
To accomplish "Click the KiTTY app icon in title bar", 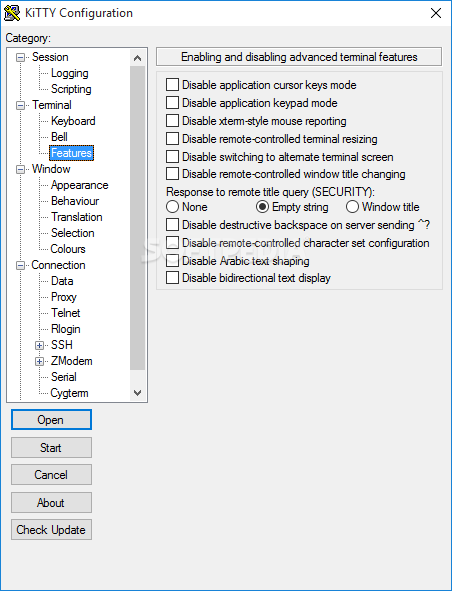I will coord(12,13).
